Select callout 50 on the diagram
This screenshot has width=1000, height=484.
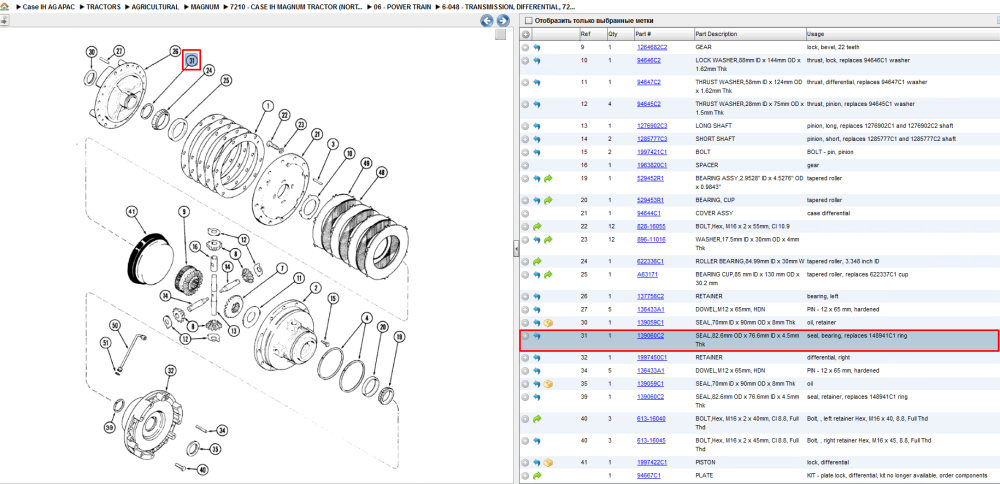tap(114, 325)
